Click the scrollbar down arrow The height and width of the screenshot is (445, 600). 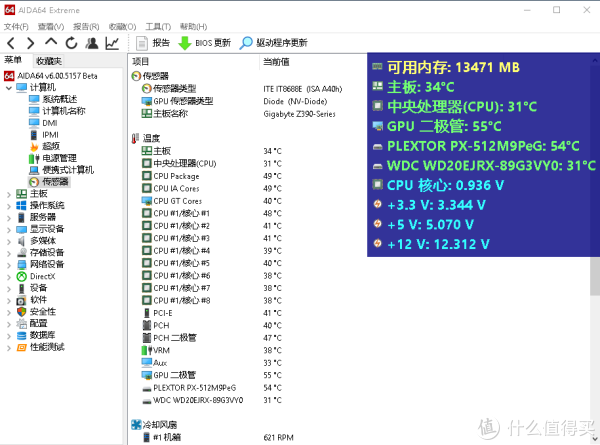pyautogui.click(x=595, y=439)
